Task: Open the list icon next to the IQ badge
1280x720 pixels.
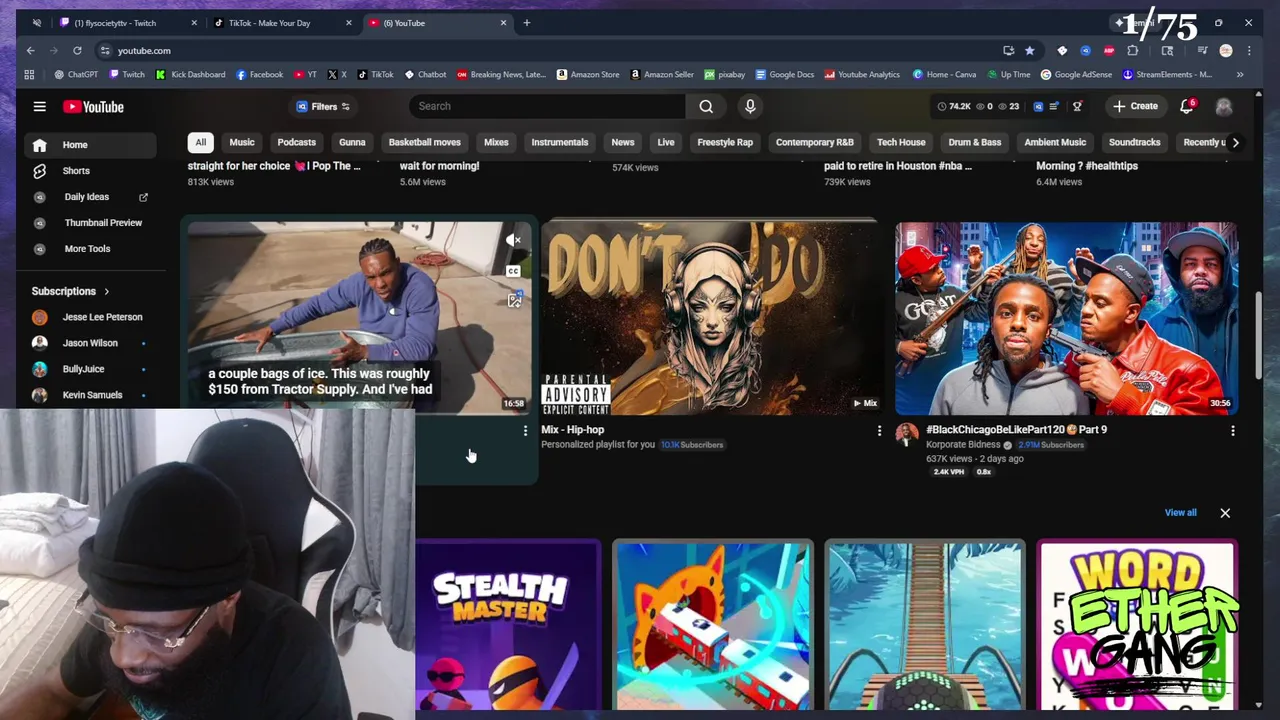Action: [1054, 106]
